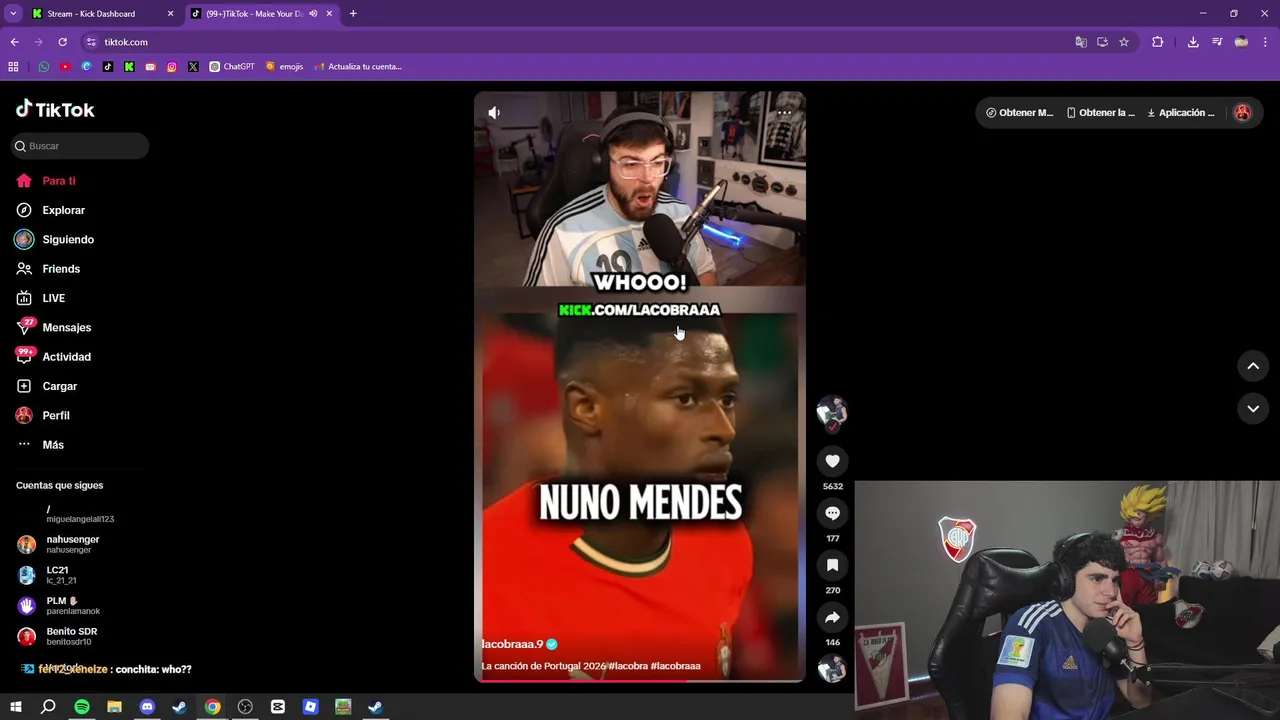Open miguelangelali123 followed account
Viewport: 1280px width, 720px height.
tap(80, 514)
